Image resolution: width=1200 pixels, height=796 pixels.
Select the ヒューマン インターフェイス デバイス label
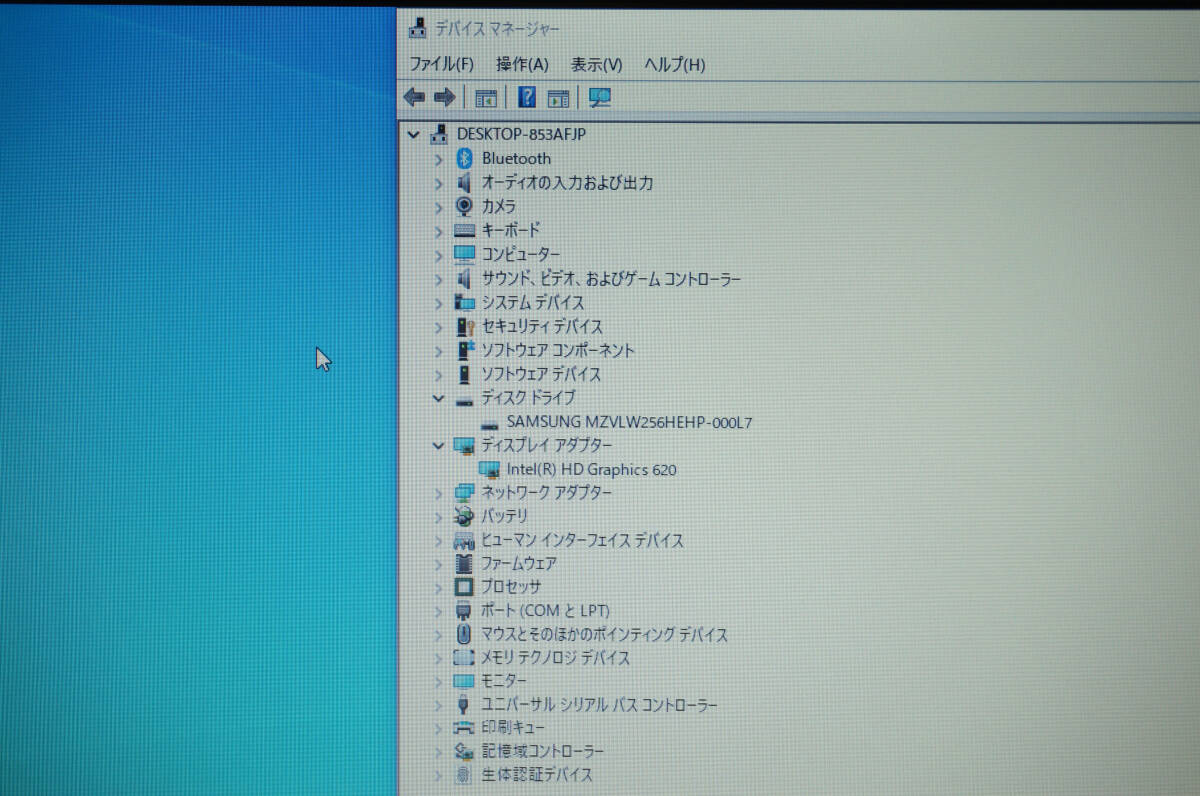coord(582,540)
